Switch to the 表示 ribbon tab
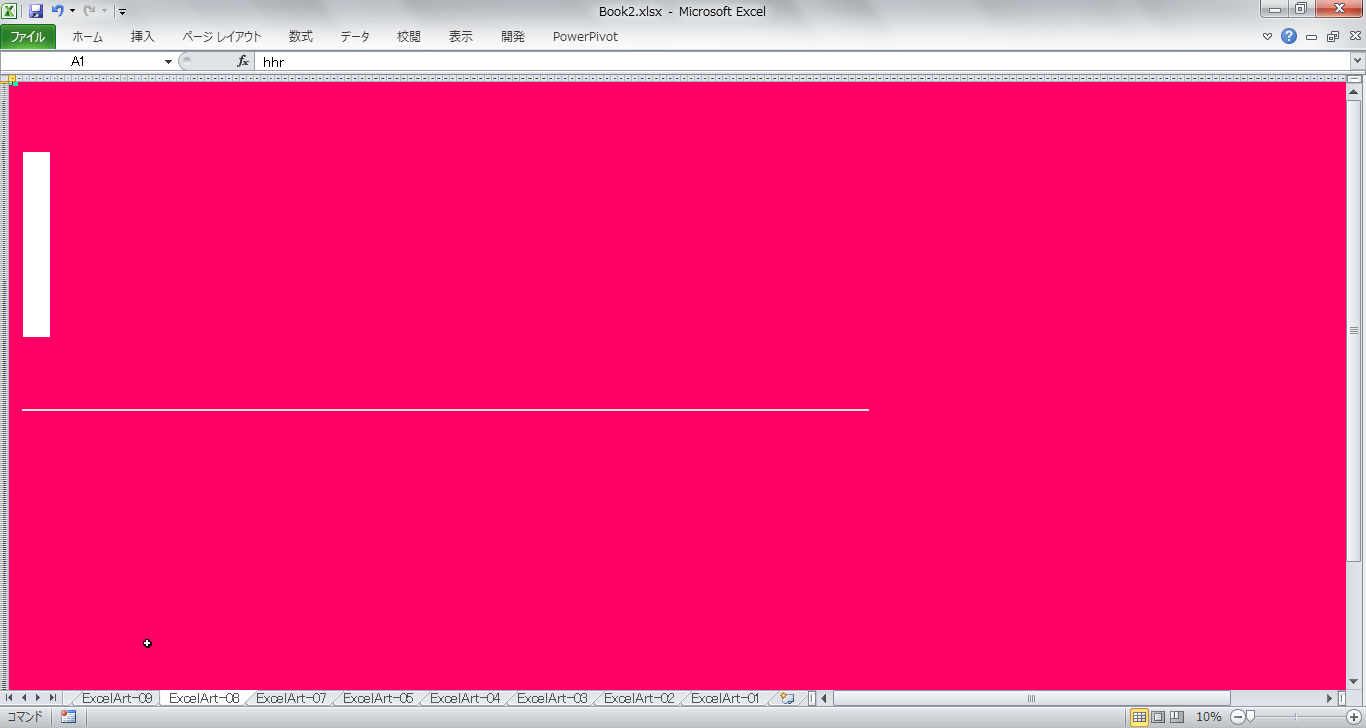 461,37
